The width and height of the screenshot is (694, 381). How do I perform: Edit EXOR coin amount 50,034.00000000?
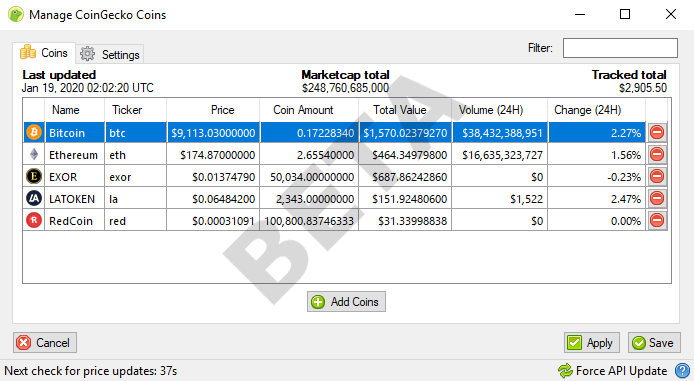(x=309, y=177)
